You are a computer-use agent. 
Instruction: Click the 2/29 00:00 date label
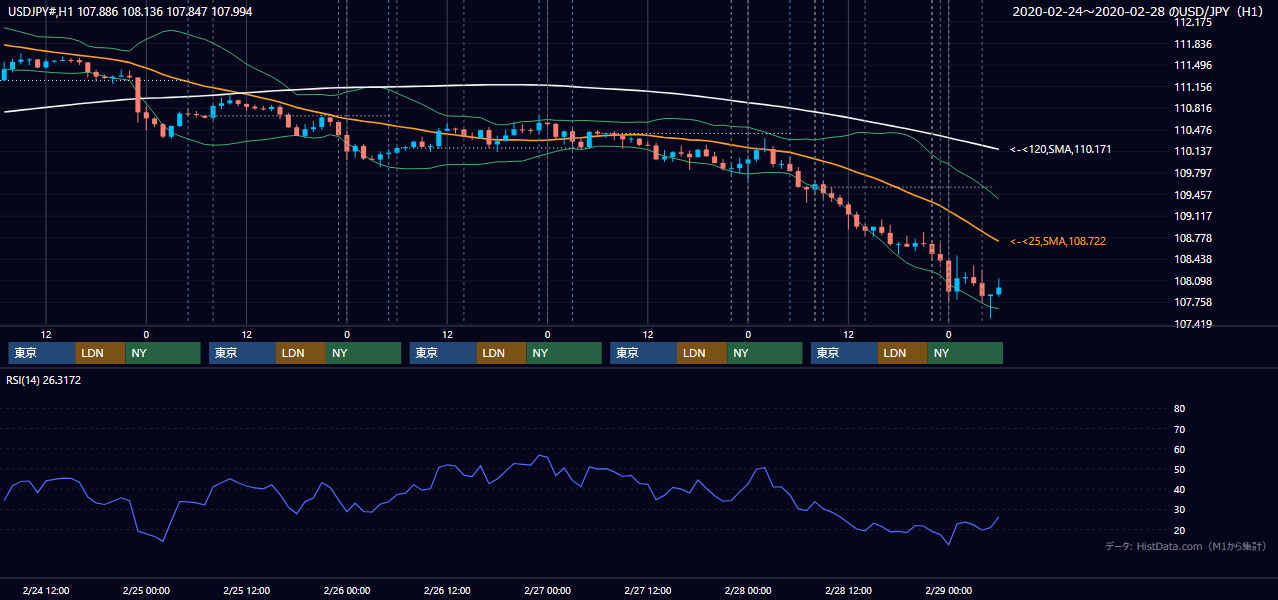click(948, 591)
